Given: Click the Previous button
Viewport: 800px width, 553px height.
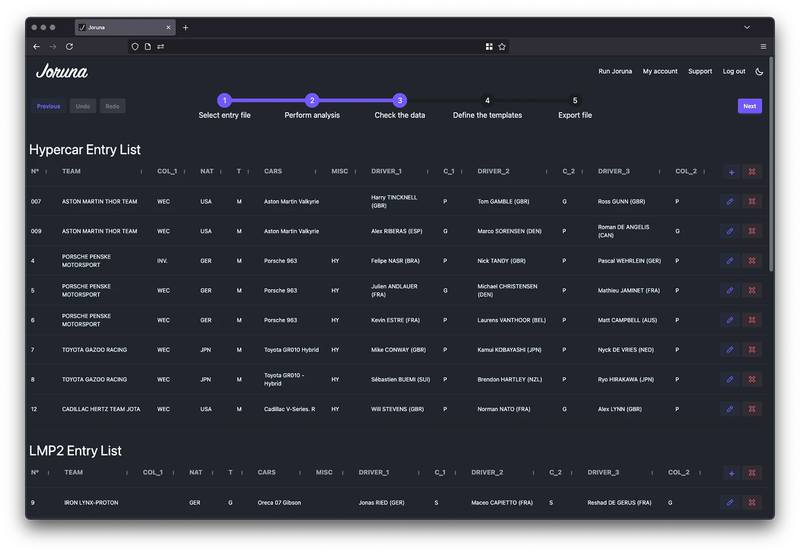Looking at the screenshot, I should click(48, 106).
